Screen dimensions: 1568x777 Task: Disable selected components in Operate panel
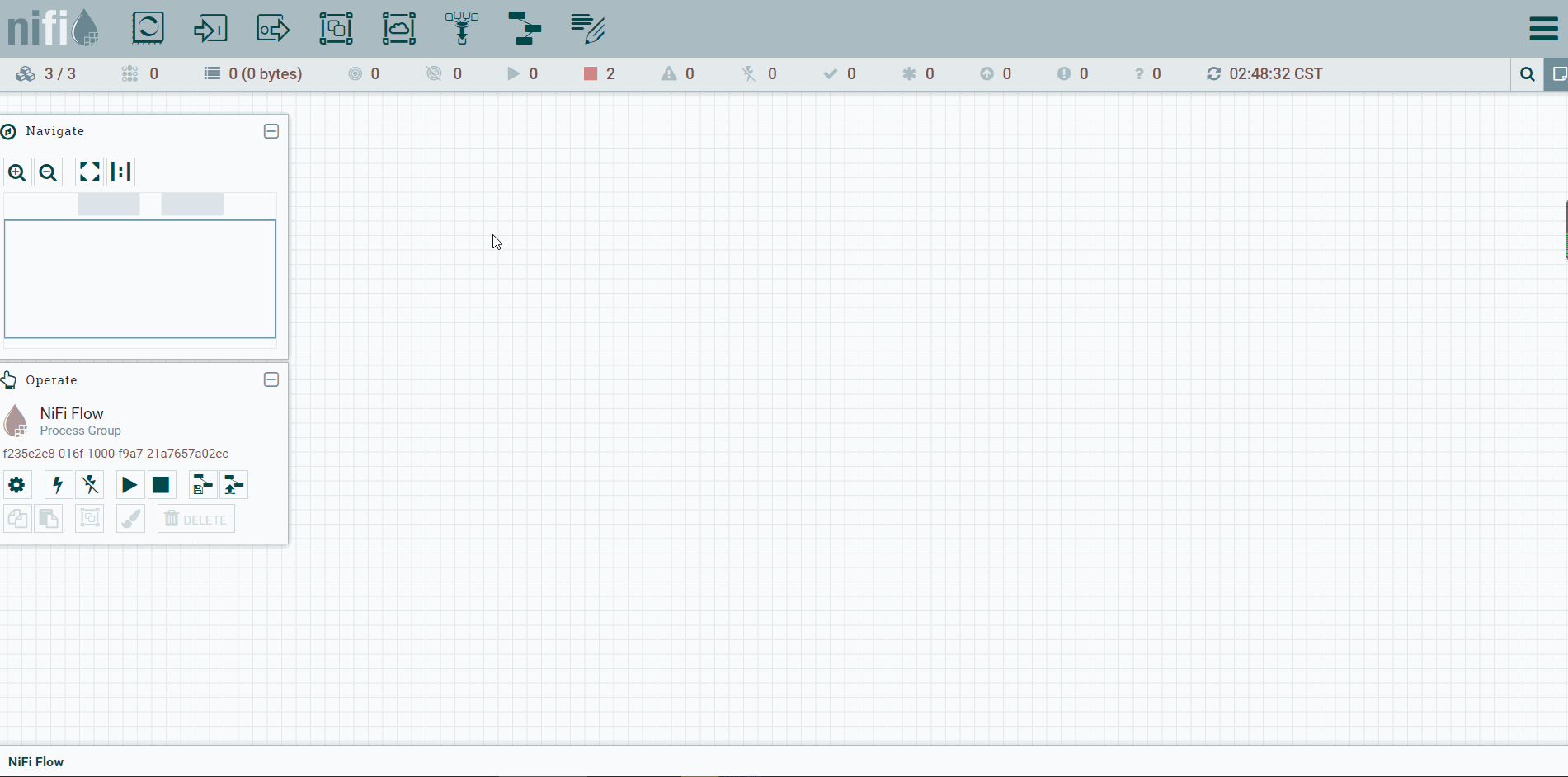click(x=90, y=485)
